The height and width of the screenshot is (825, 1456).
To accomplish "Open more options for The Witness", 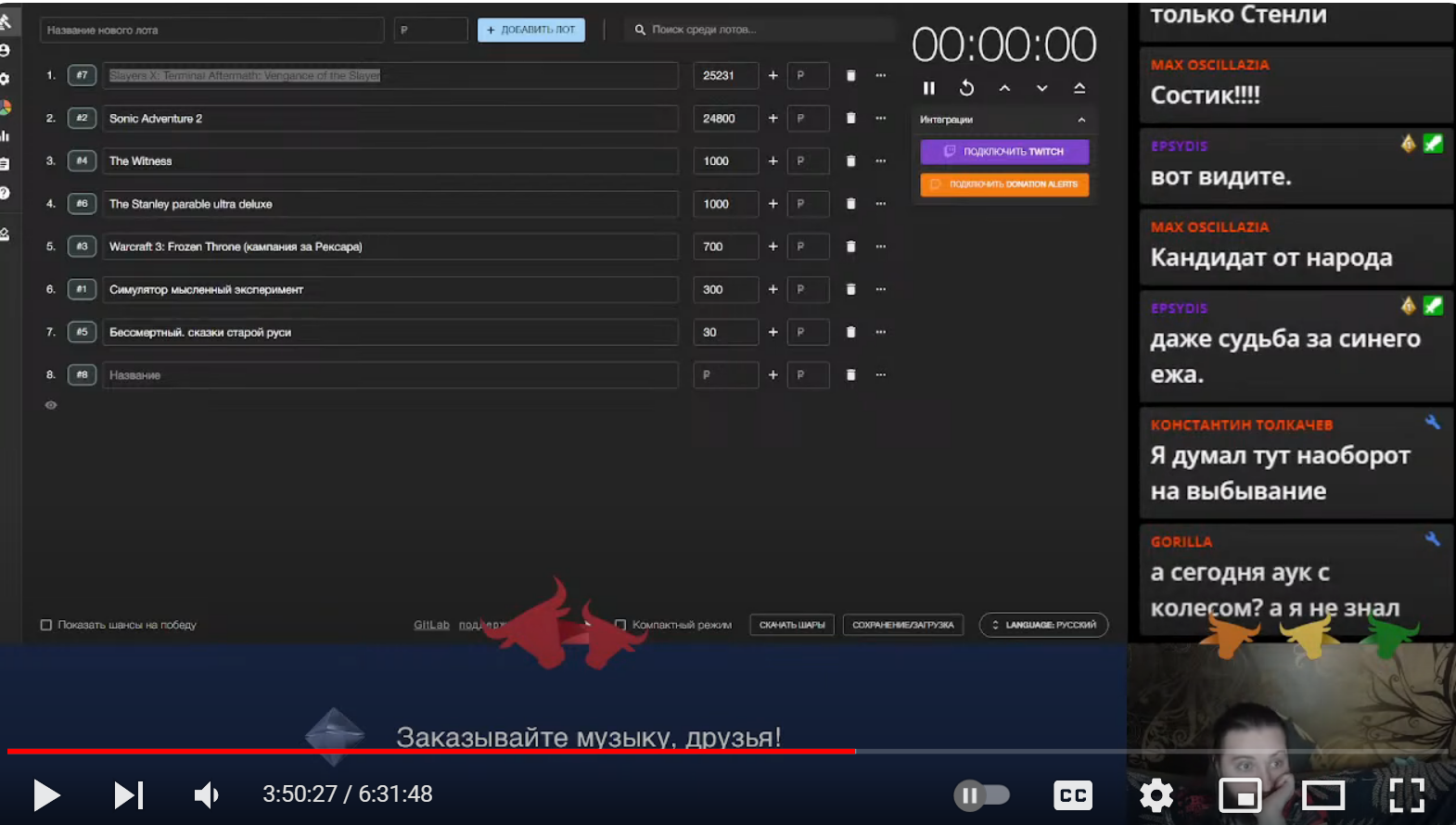I will coord(881,160).
